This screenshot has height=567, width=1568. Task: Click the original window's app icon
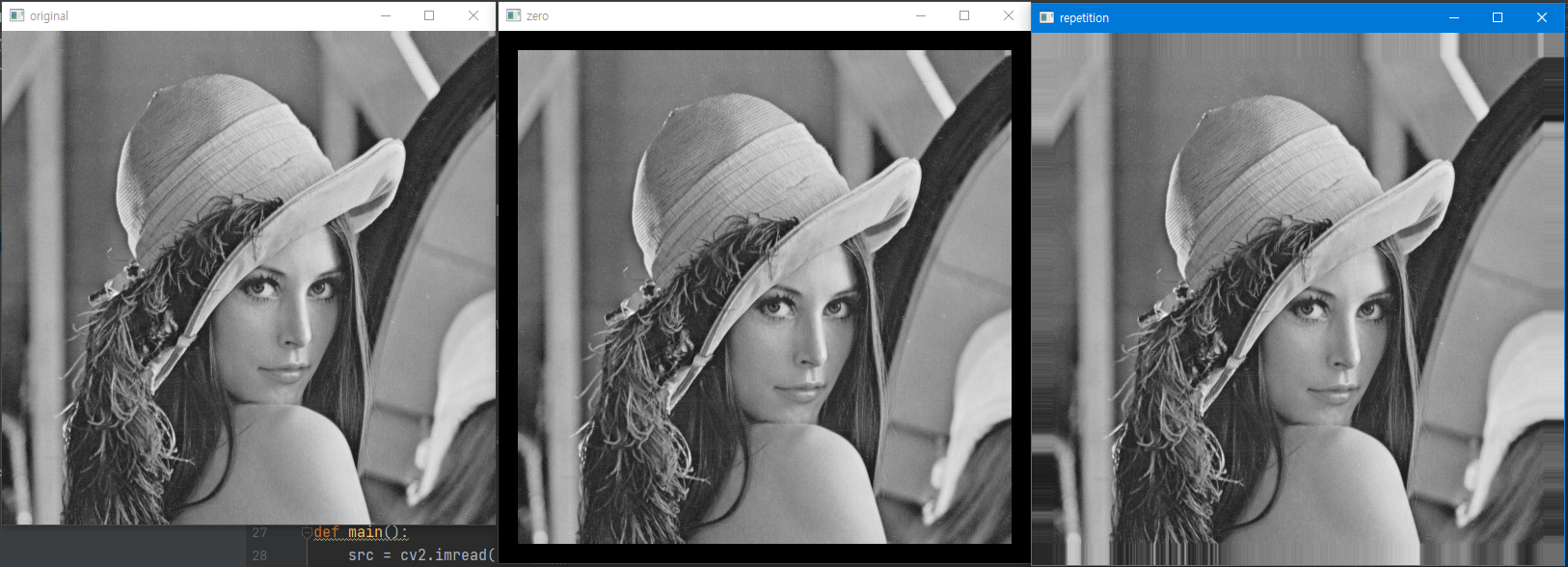16,15
